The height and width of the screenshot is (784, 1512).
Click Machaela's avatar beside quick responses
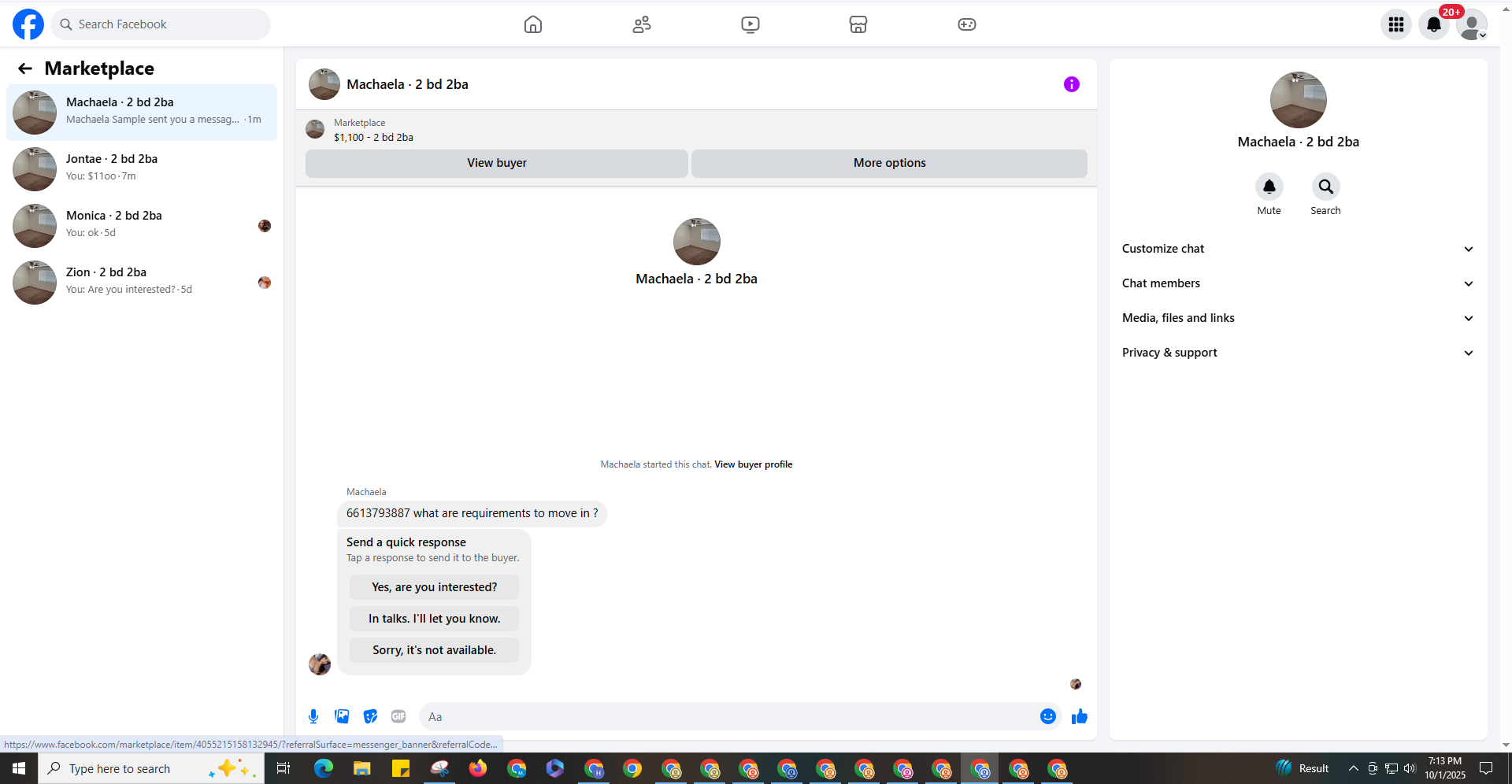tap(320, 664)
